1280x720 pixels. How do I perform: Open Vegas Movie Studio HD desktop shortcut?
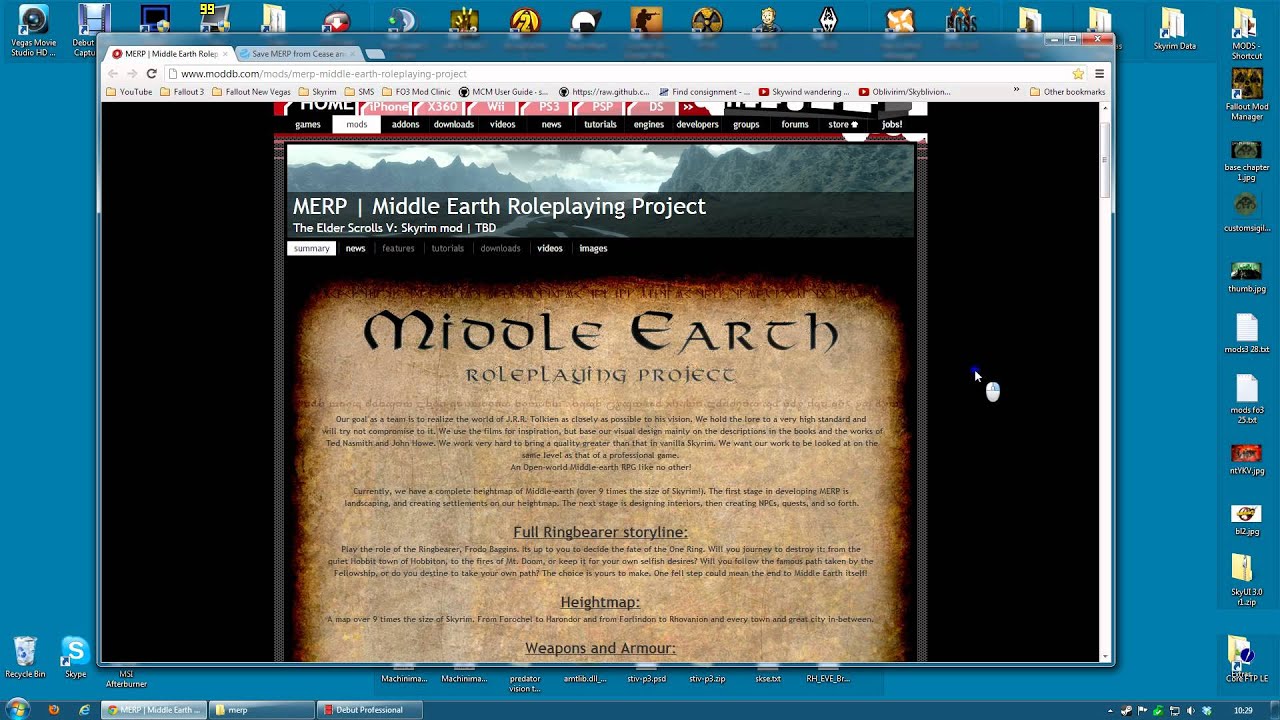point(33,31)
